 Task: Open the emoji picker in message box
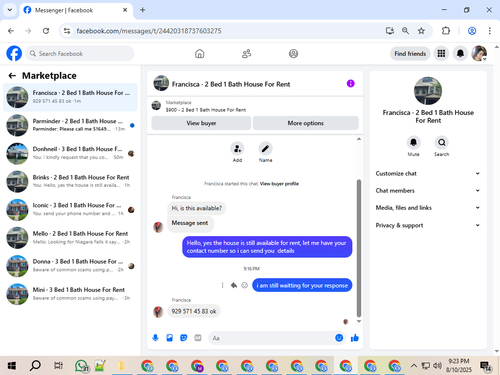click(x=339, y=338)
